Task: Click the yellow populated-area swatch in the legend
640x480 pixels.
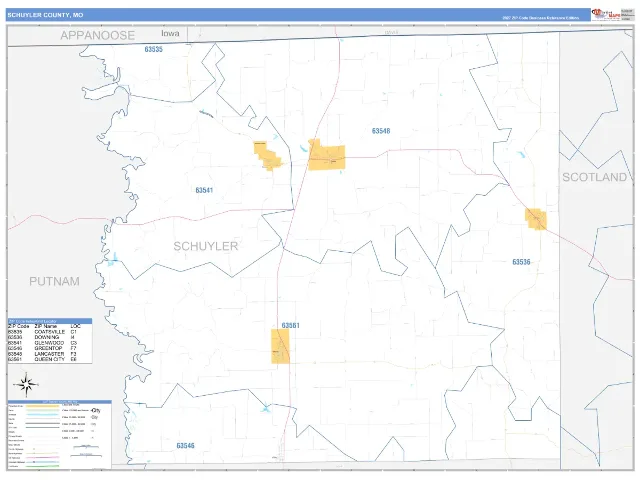Action: (42, 406)
